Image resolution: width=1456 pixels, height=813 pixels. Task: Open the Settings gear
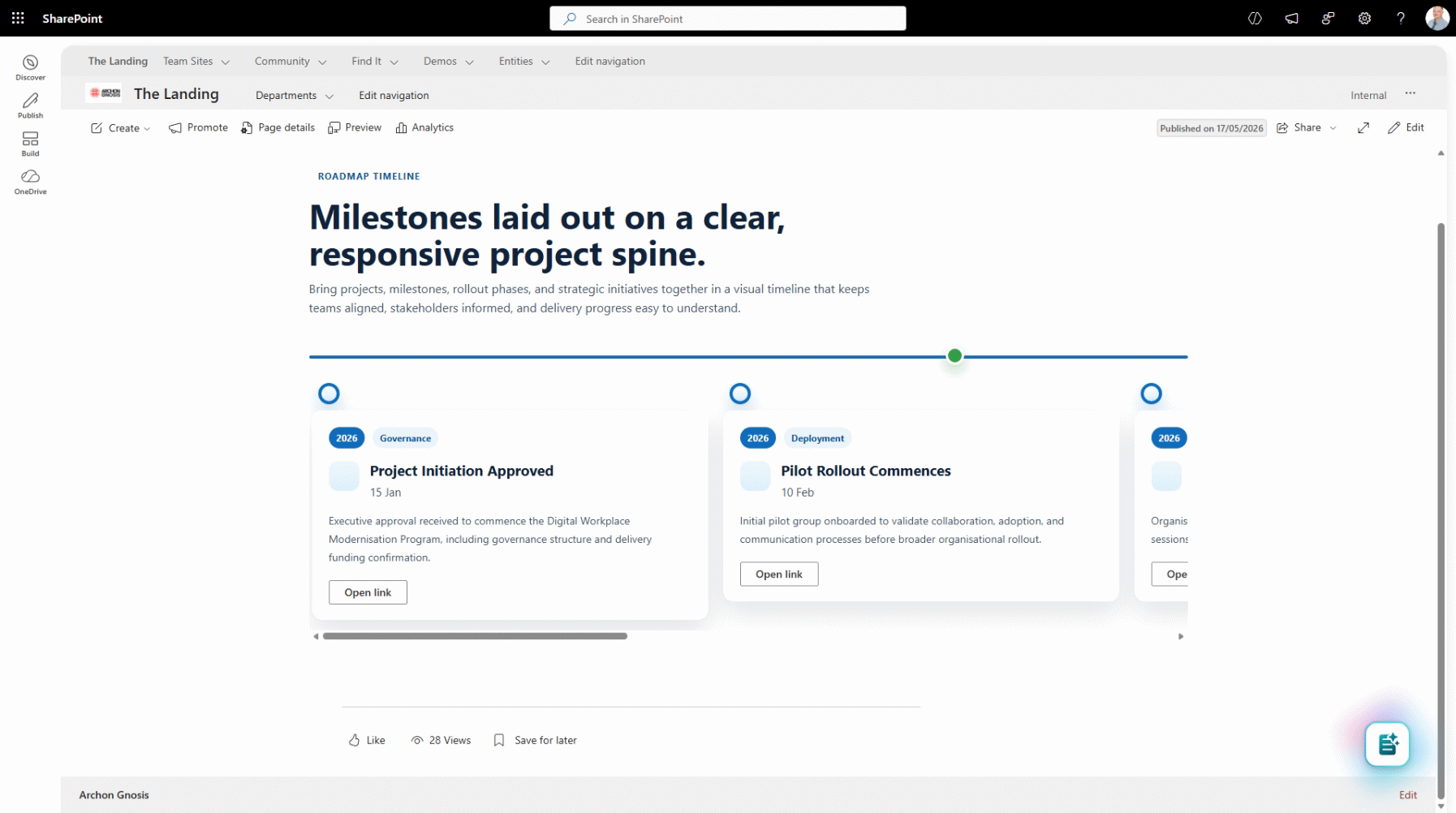click(1364, 18)
